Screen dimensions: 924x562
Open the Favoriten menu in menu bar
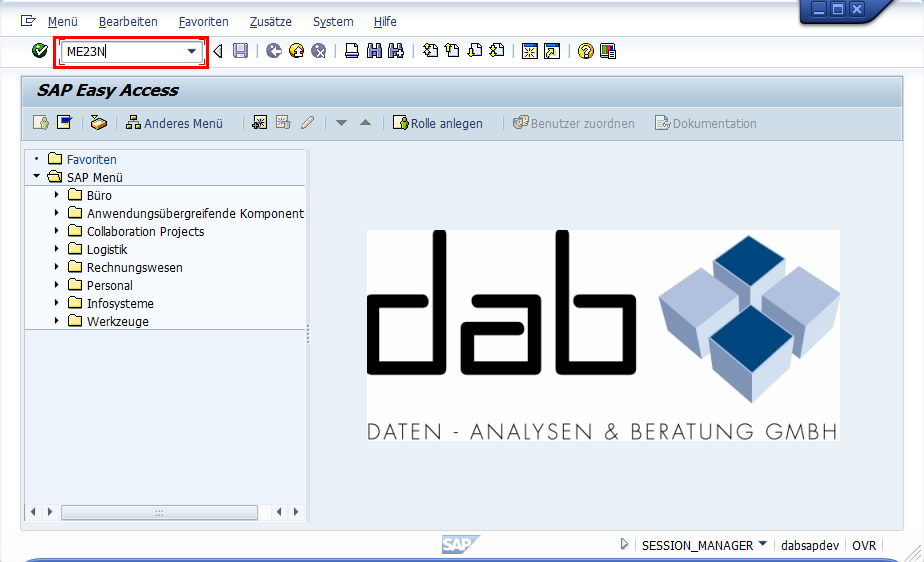click(204, 22)
